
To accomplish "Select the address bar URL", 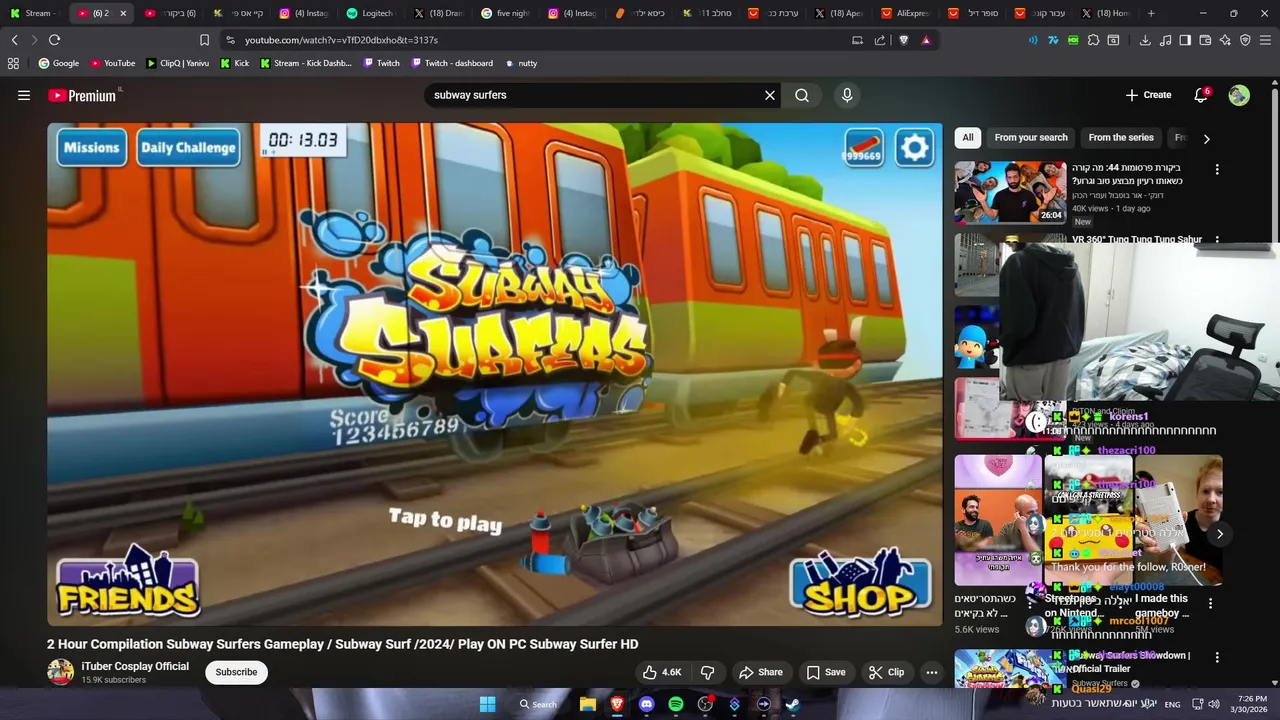I will [341, 40].
